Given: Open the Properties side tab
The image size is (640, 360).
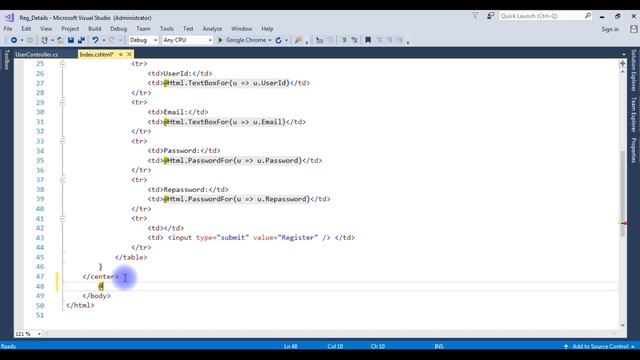Looking at the screenshot, I should (633, 150).
